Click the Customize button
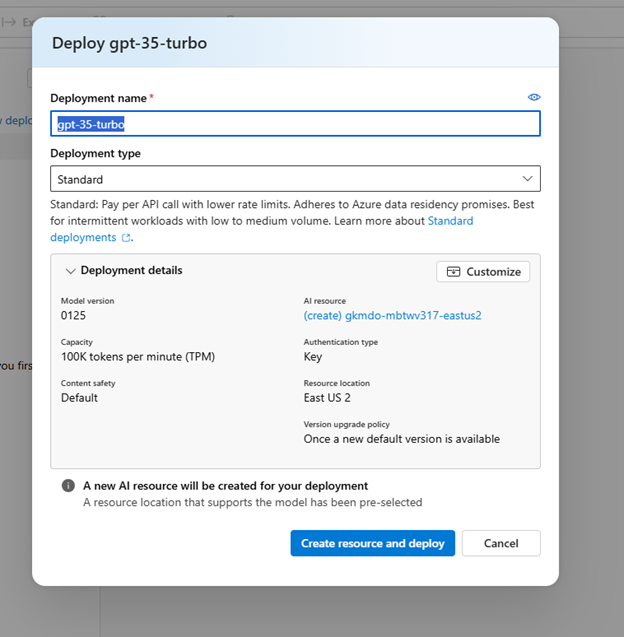The height and width of the screenshot is (637, 624). point(483,272)
